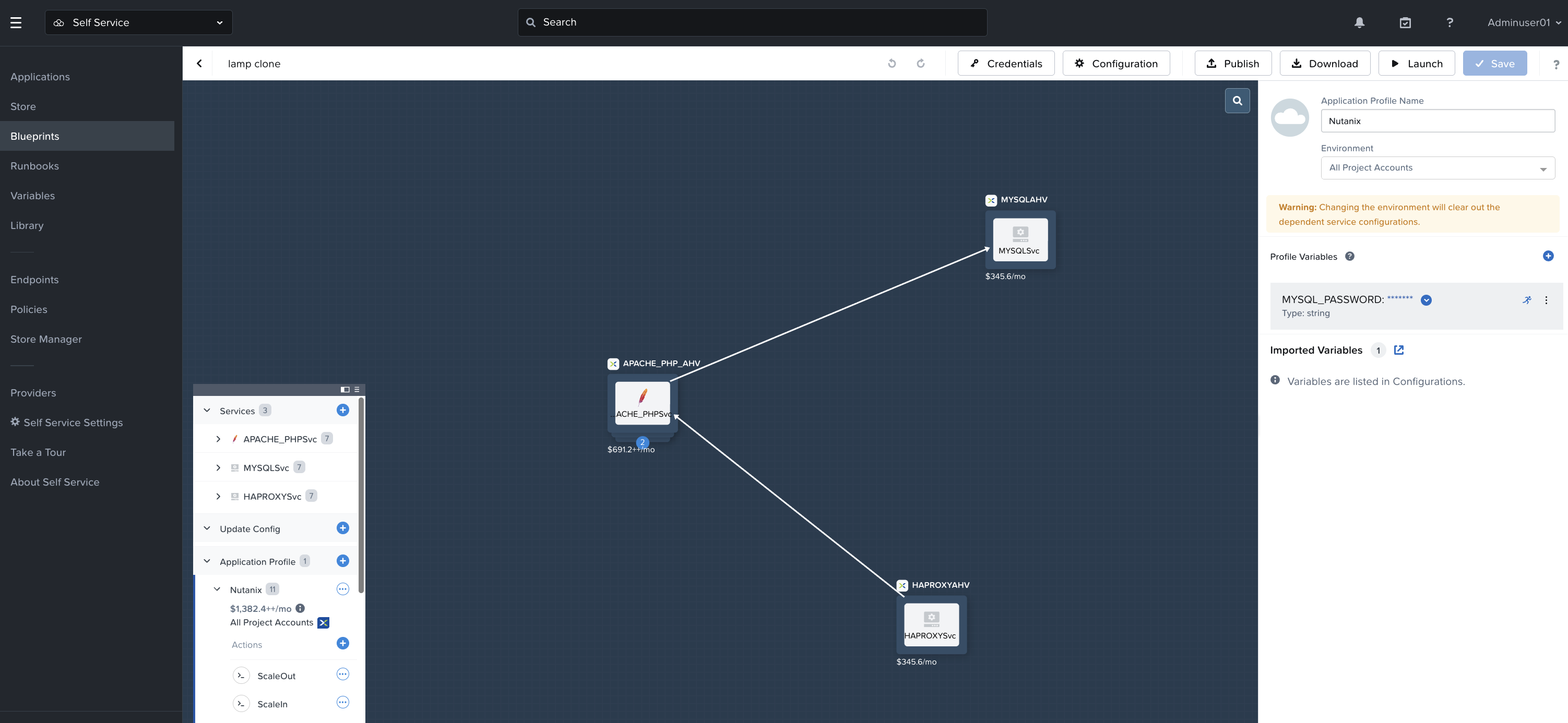
Task: Open ScaleOut action options menu
Action: (x=343, y=674)
